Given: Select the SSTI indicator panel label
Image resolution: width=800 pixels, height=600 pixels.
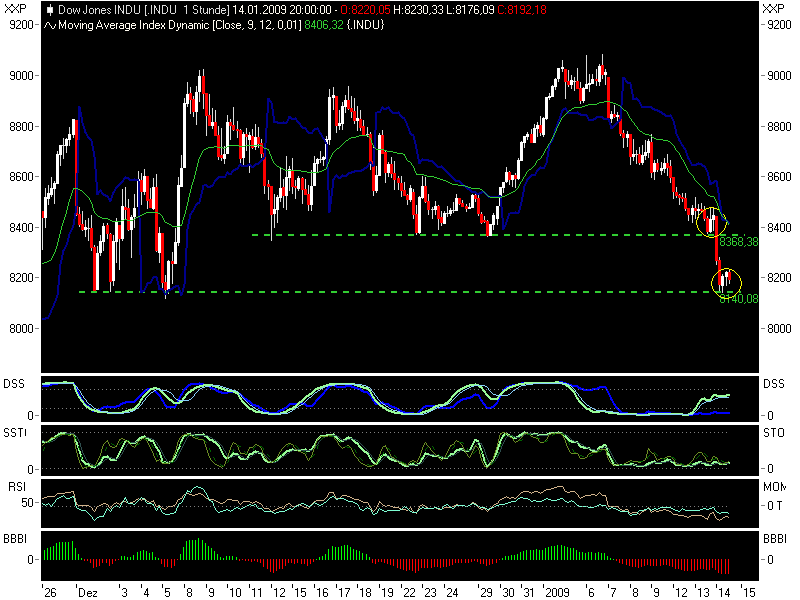Looking at the screenshot, I should click(16, 434).
